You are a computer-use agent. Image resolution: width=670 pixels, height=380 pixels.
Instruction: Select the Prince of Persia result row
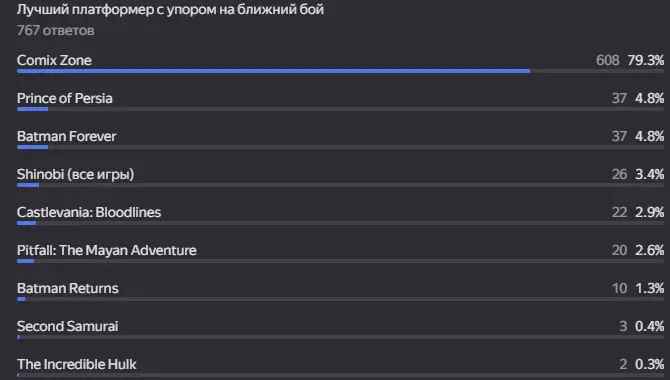click(x=341, y=101)
